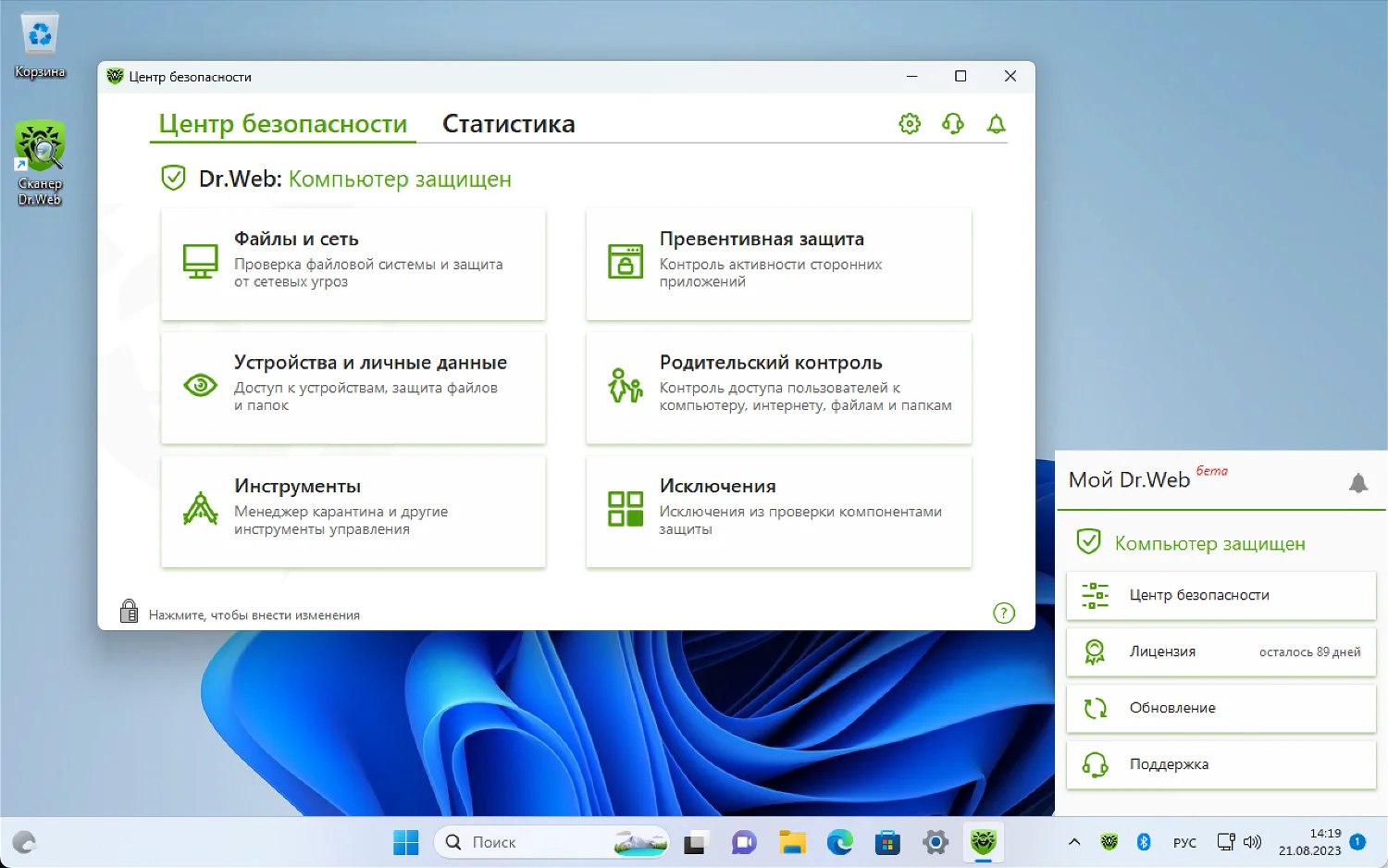Click the squares icon of Исключения
The image size is (1388, 868).
pyautogui.click(x=626, y=508)
